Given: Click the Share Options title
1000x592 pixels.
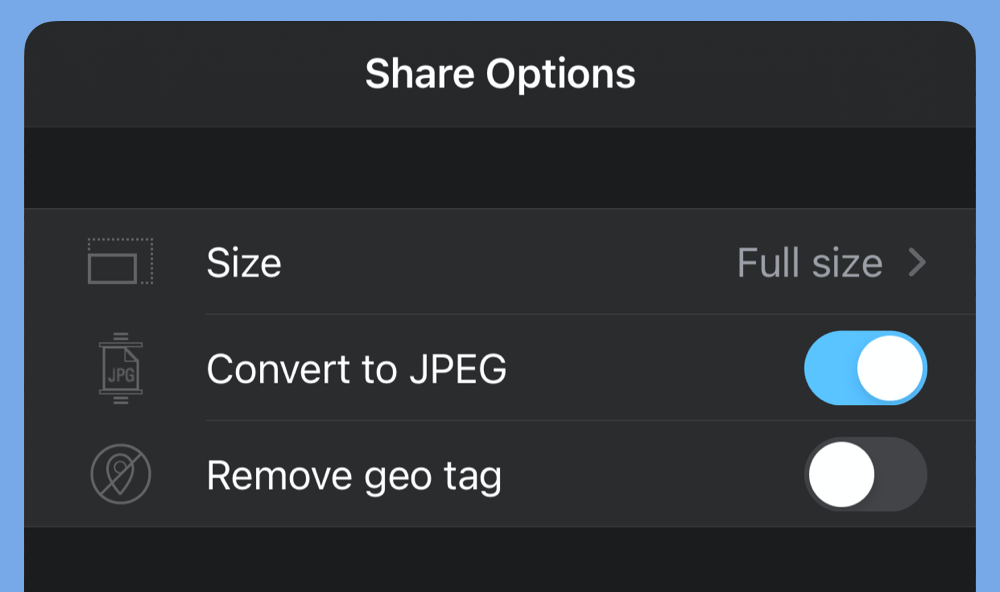Looking at the screenshot, I should [500, 72].
